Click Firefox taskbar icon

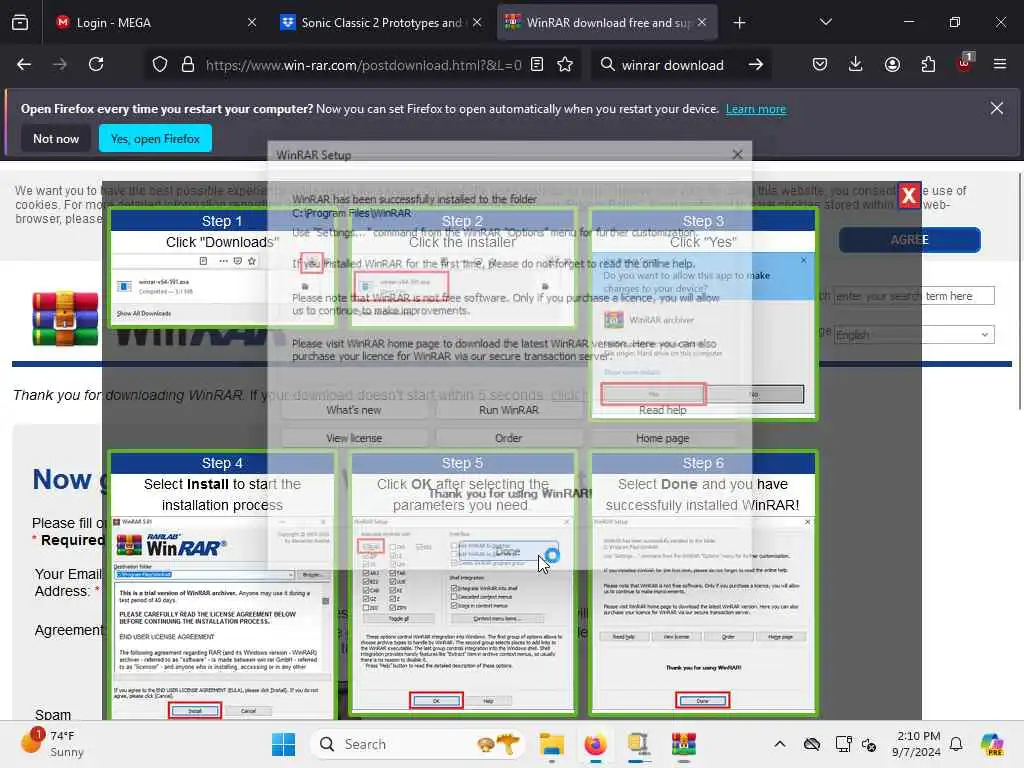(595, 744)
